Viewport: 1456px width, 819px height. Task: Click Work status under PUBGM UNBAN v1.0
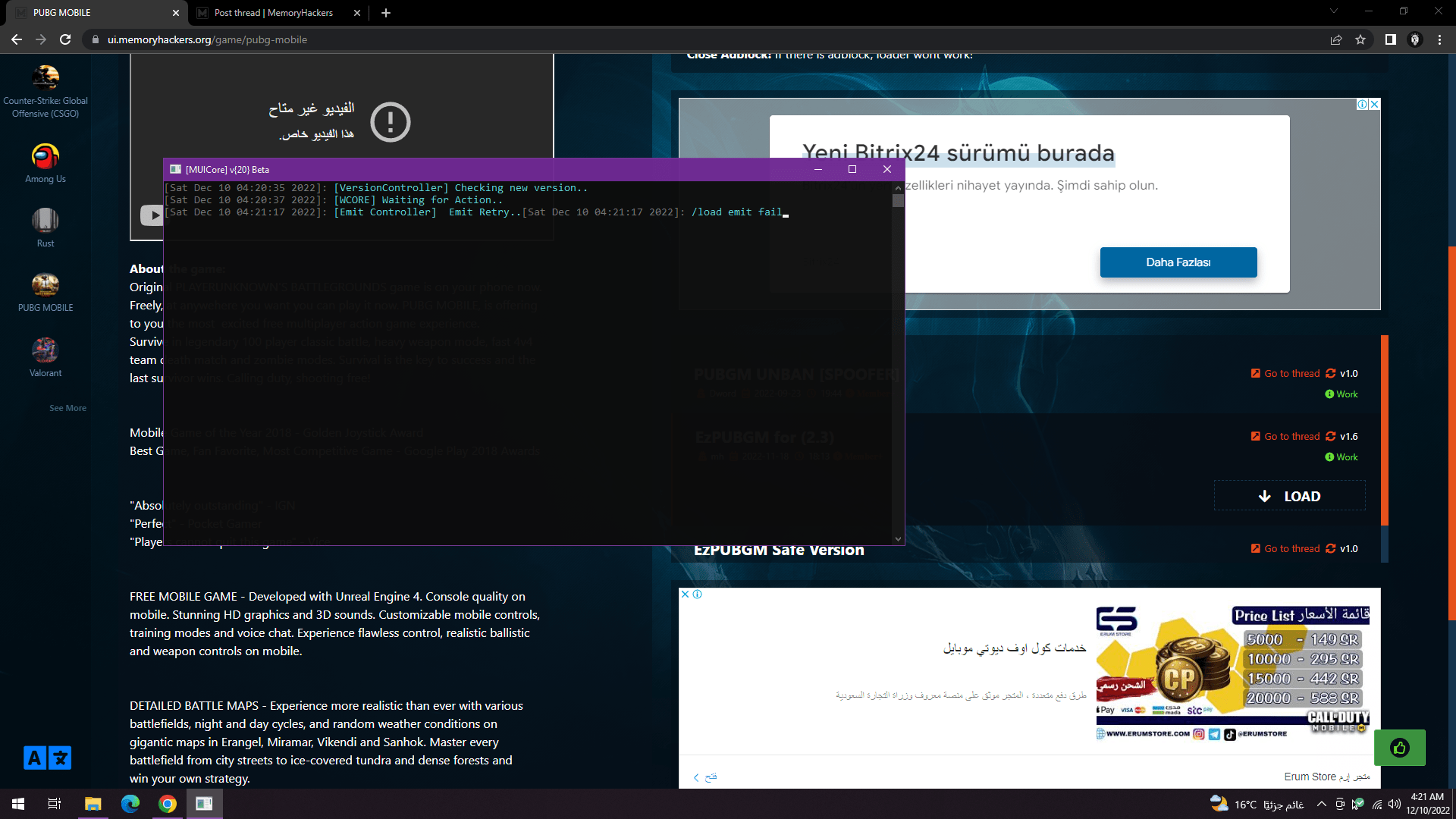click(x=1341, y=394)
